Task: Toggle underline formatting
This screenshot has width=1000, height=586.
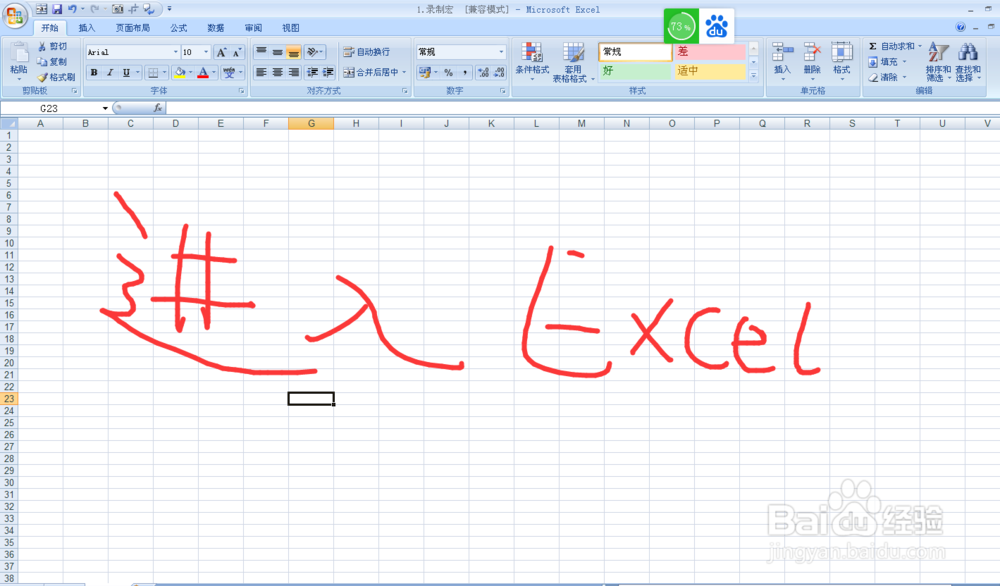Action: point(126,72)
